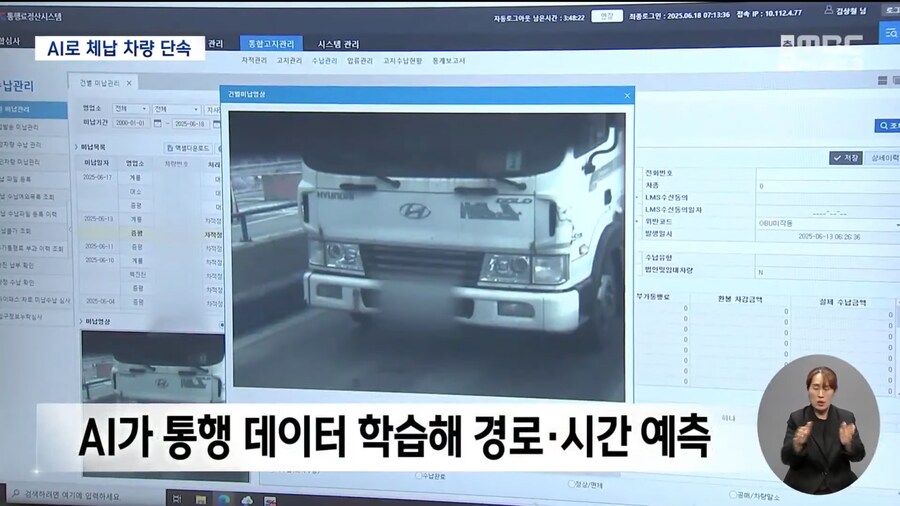Switch to grid layout view icon
Viewport: 900px width, 506px height.
tap(882, 81)
